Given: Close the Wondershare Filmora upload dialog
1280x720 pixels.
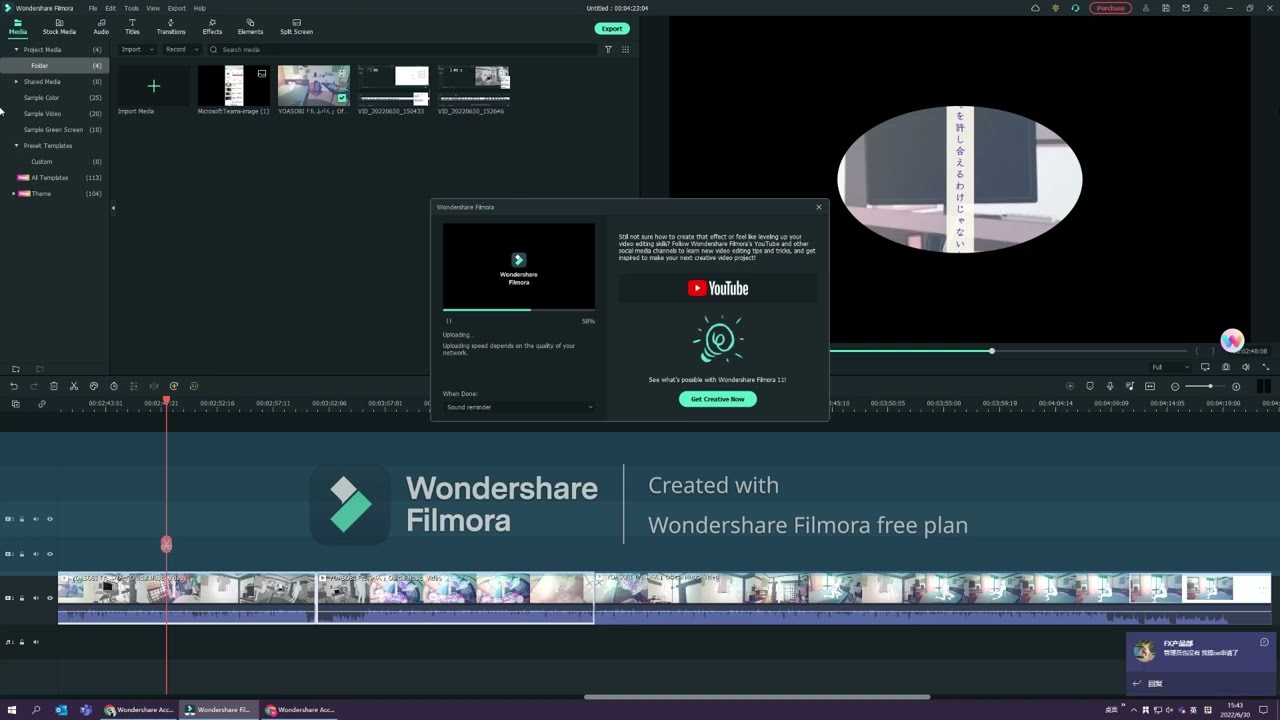Looking at the screenshot, I should 819,207.
